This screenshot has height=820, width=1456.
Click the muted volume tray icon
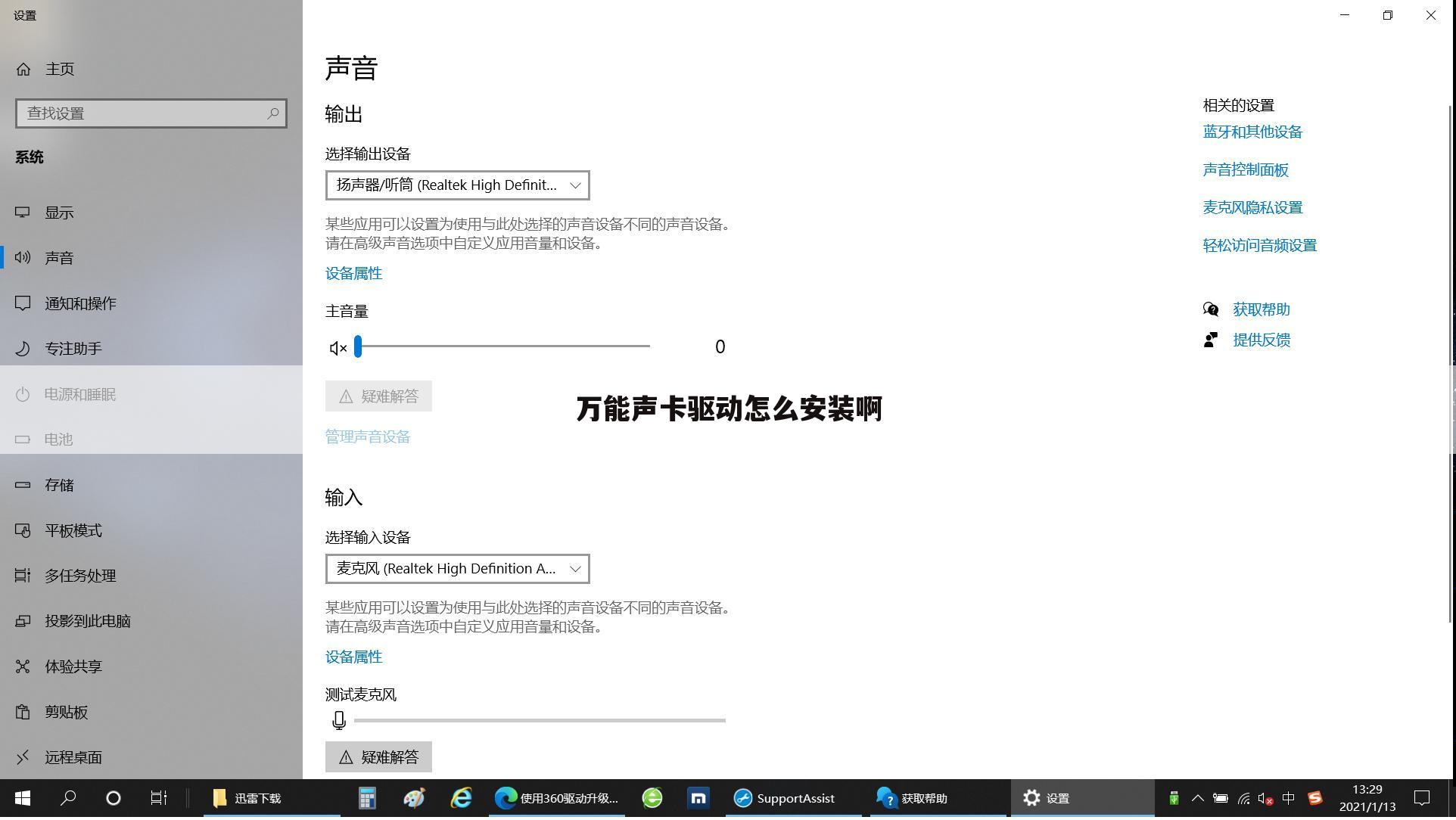(x=1265, y=800)
